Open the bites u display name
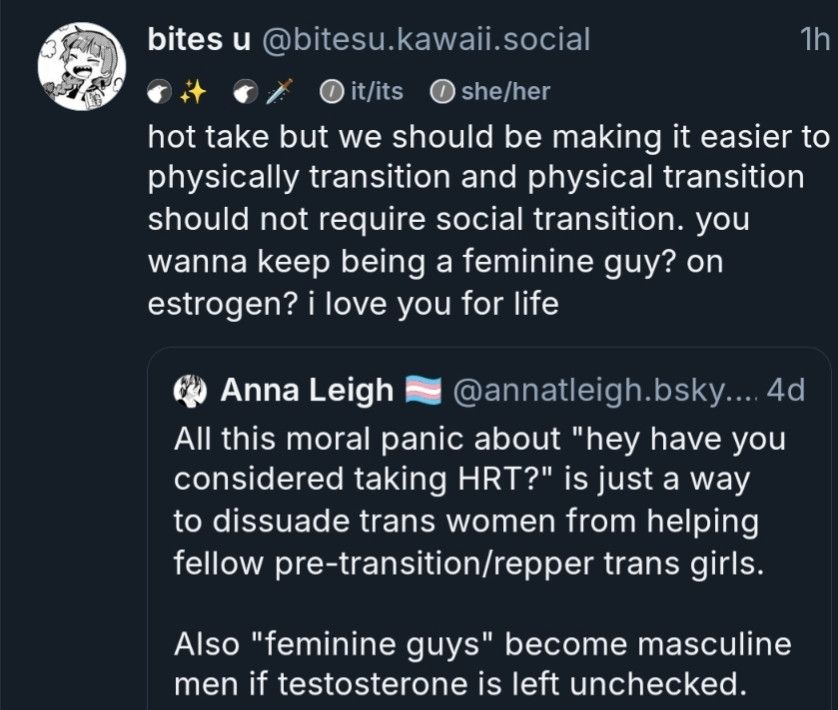 pos(199,39)
